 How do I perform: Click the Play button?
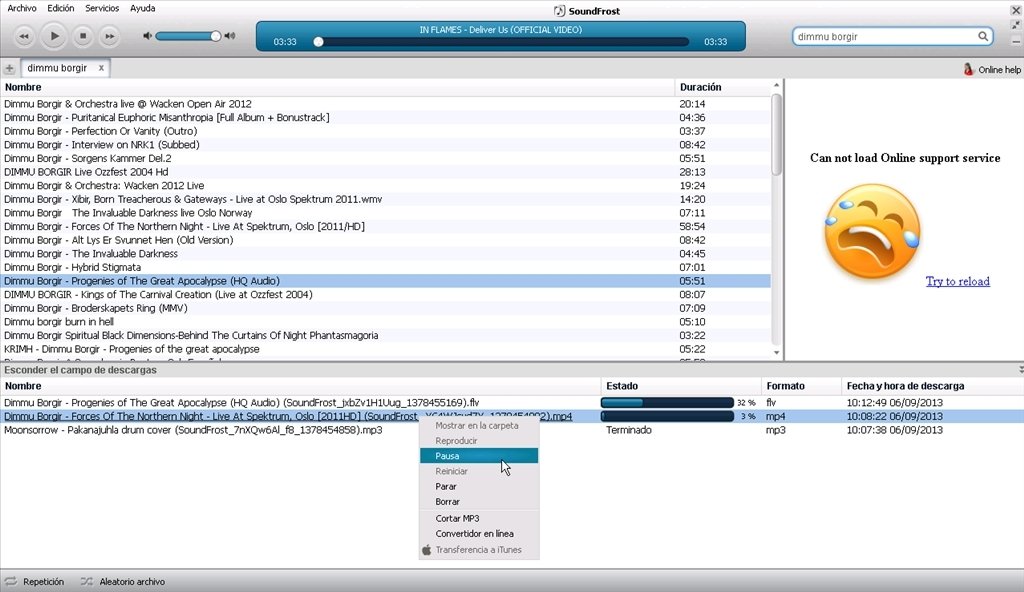pos(54,36)
